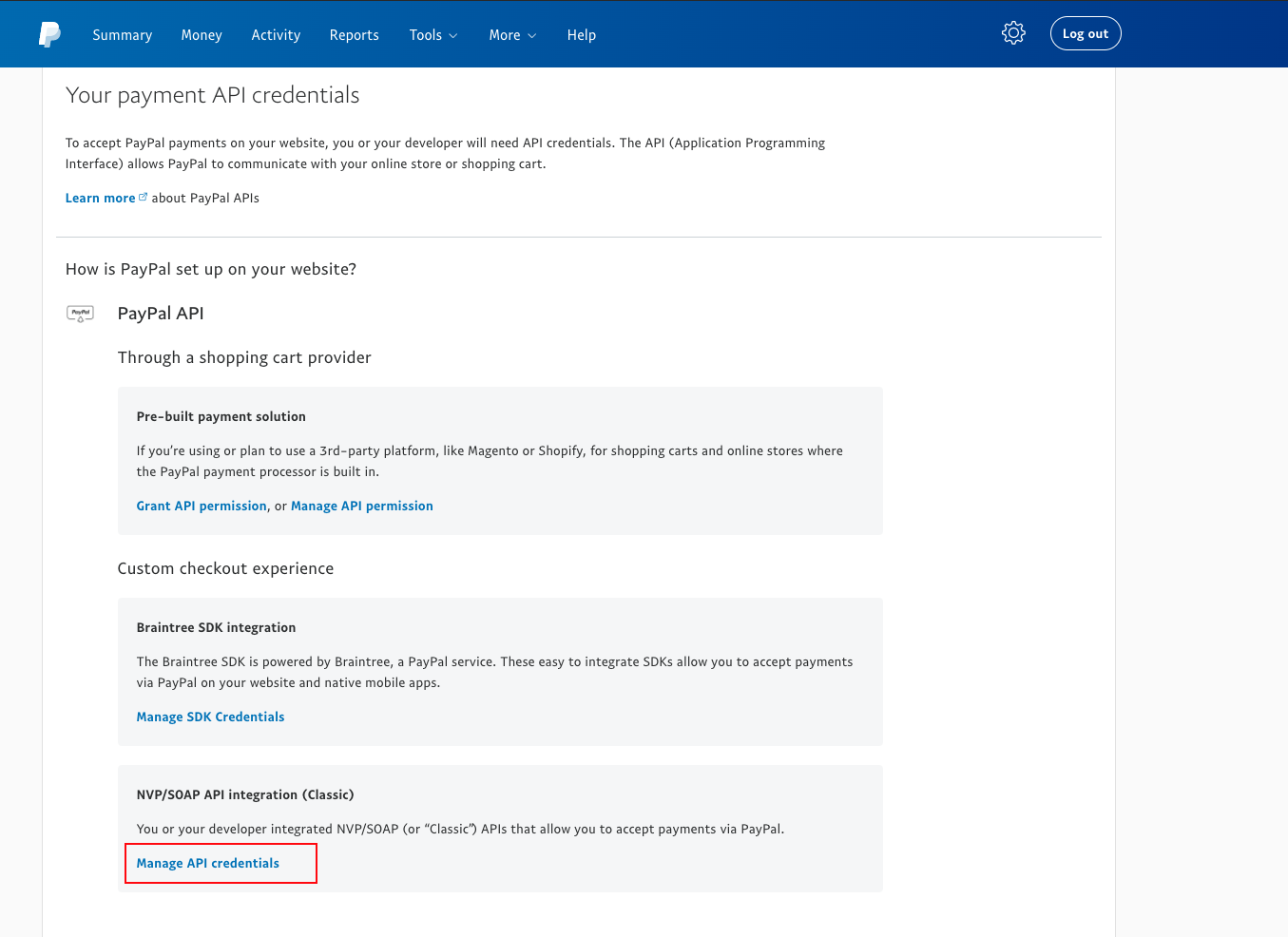Open the Grant API permission link
The height and width of the screenshot is (937, 1288).
[202, 506]
